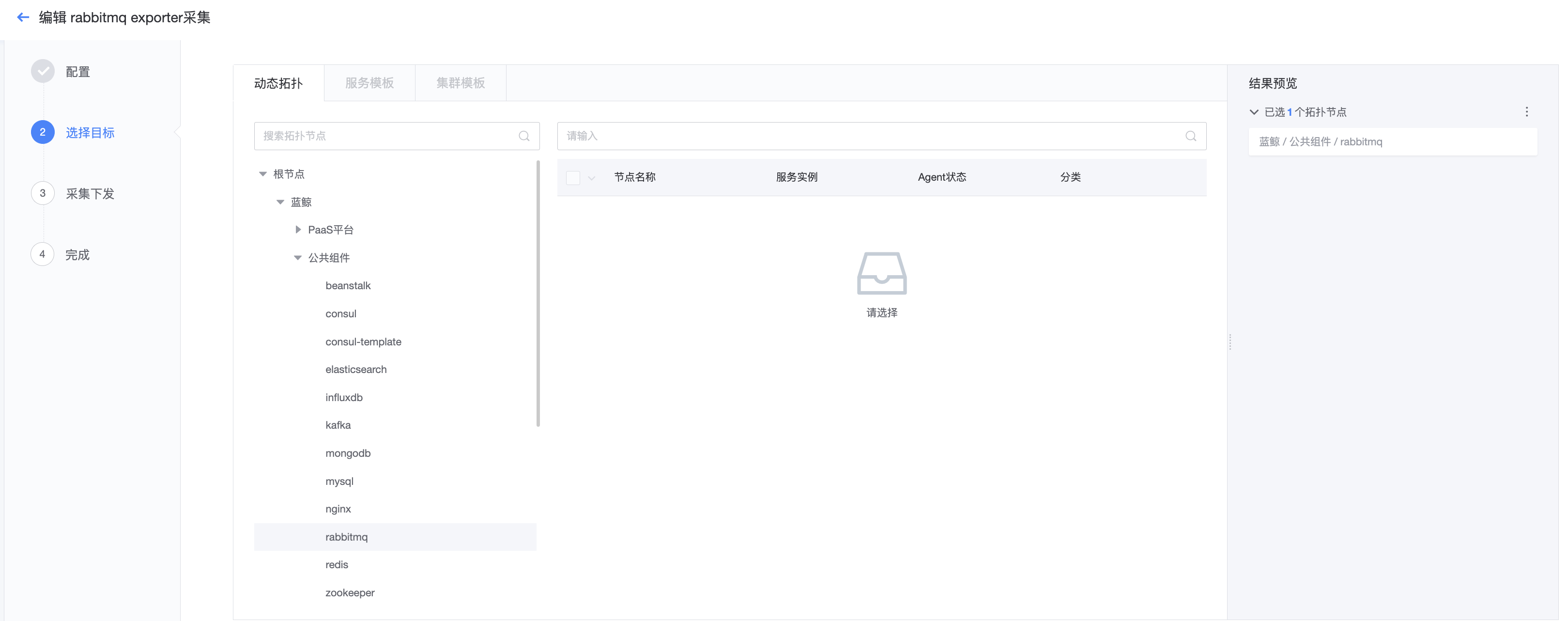The image size is (1568, 621).
Task: Click step 3 circle for 采集下发
Action: [x=43, y=193]
